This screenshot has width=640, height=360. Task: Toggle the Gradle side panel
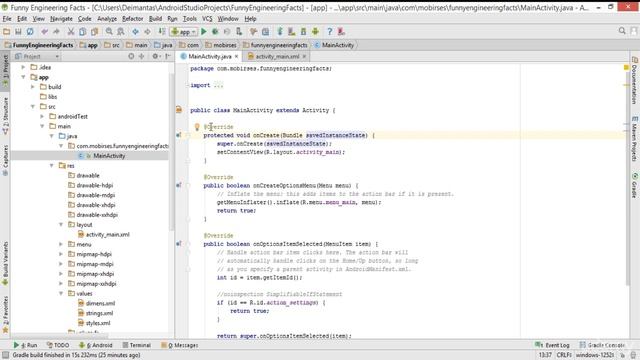(x=635, y=186)
